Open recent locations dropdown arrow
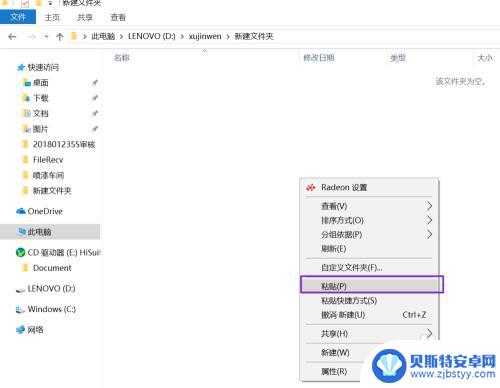This screenshot has width=500, height=388. tap(46, 37)
